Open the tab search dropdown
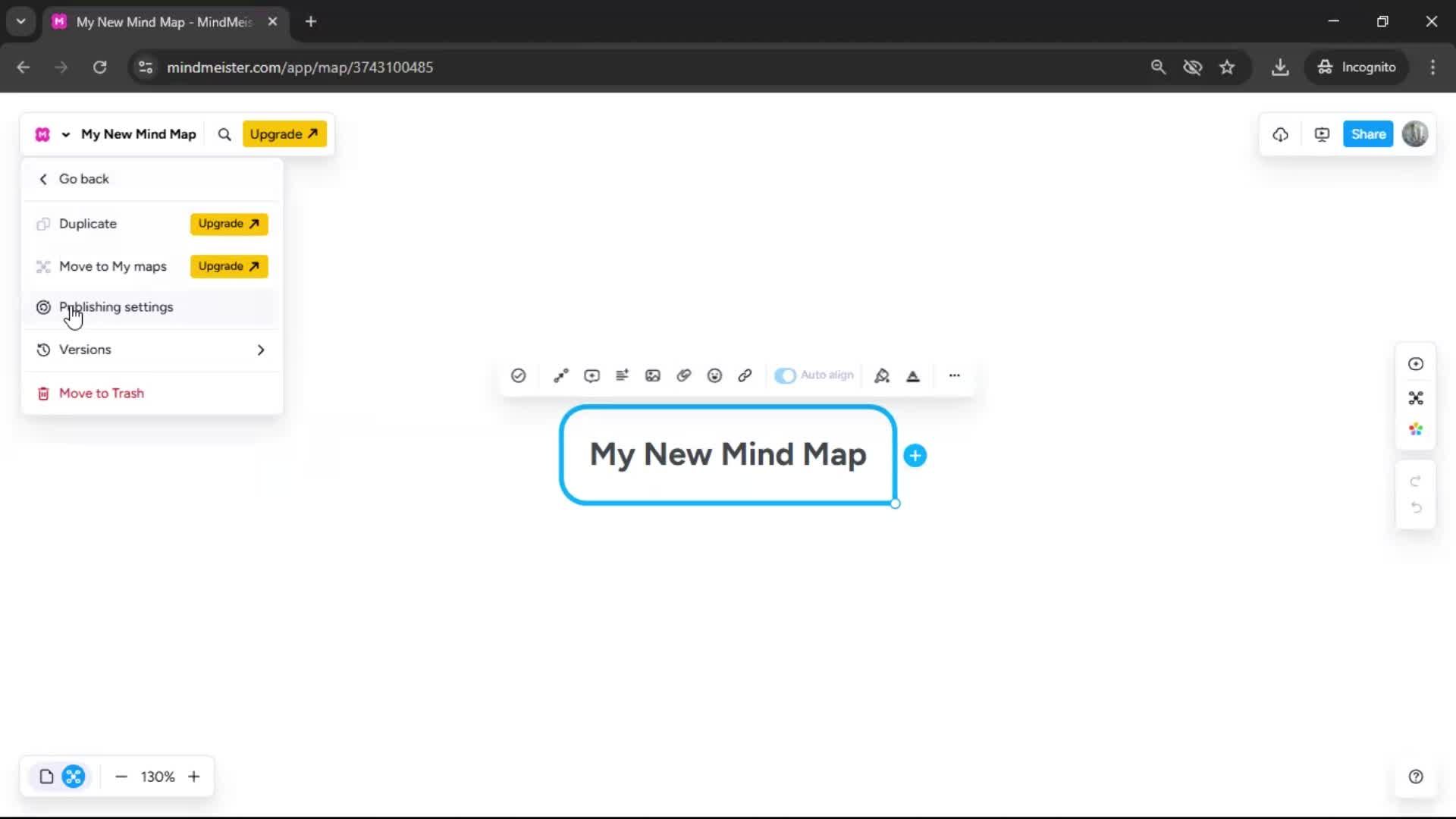This screenshot has height=819, width=1456. (x=21, y=22)
